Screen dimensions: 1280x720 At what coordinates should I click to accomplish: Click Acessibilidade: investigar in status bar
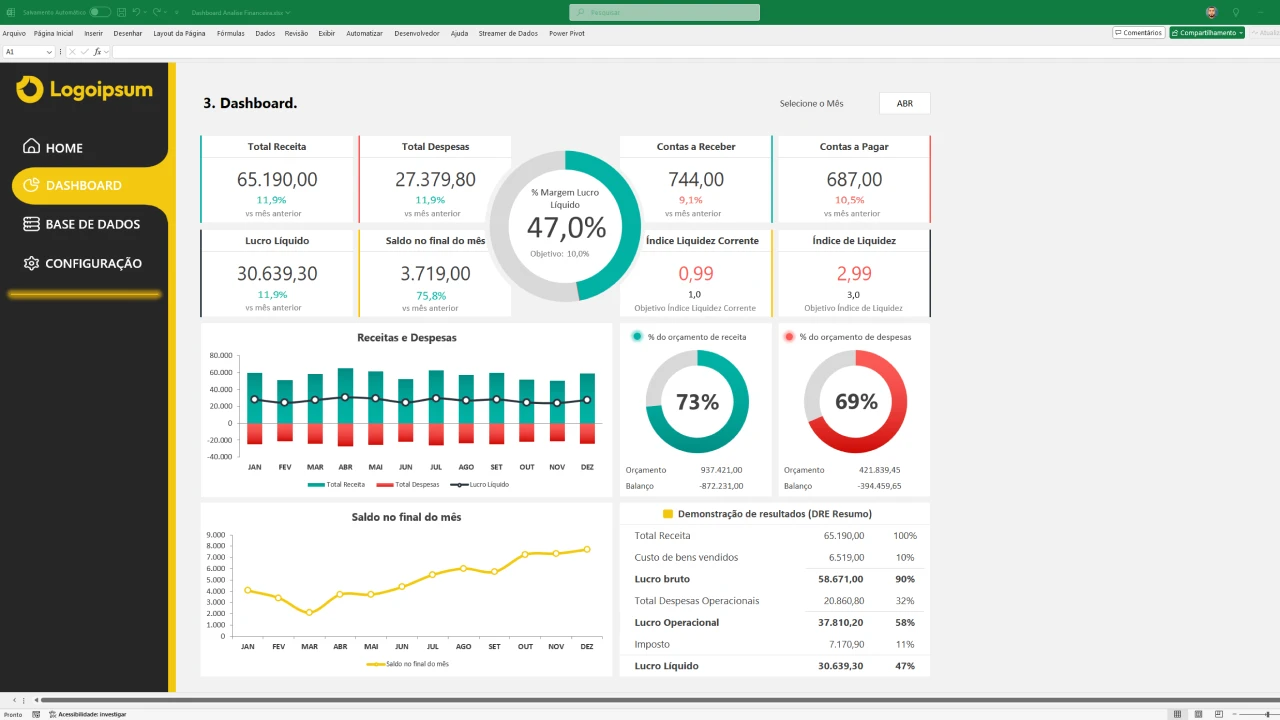click(87, 714)
